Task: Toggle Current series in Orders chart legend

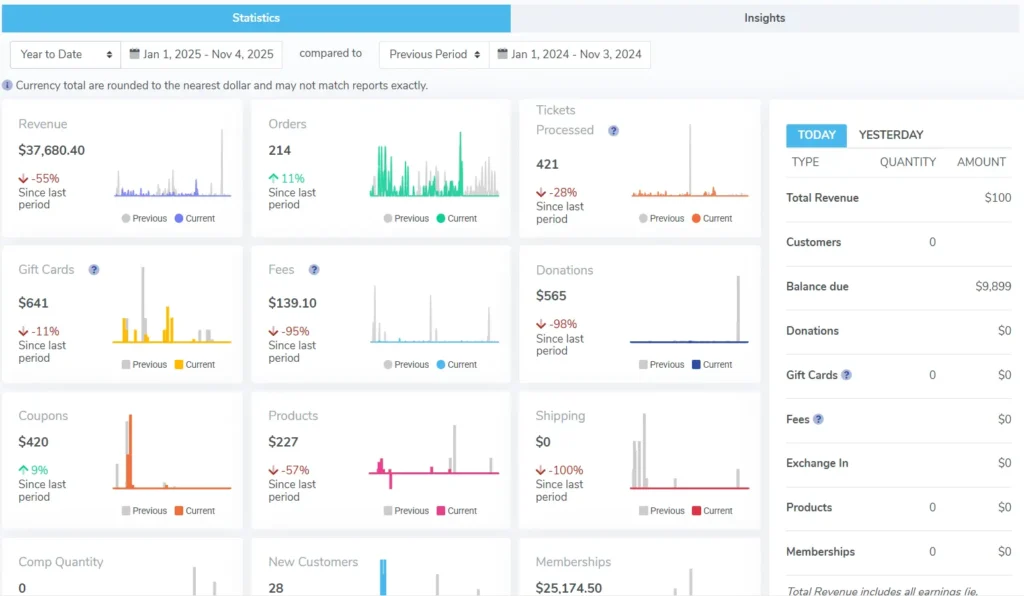Action: 456,219
